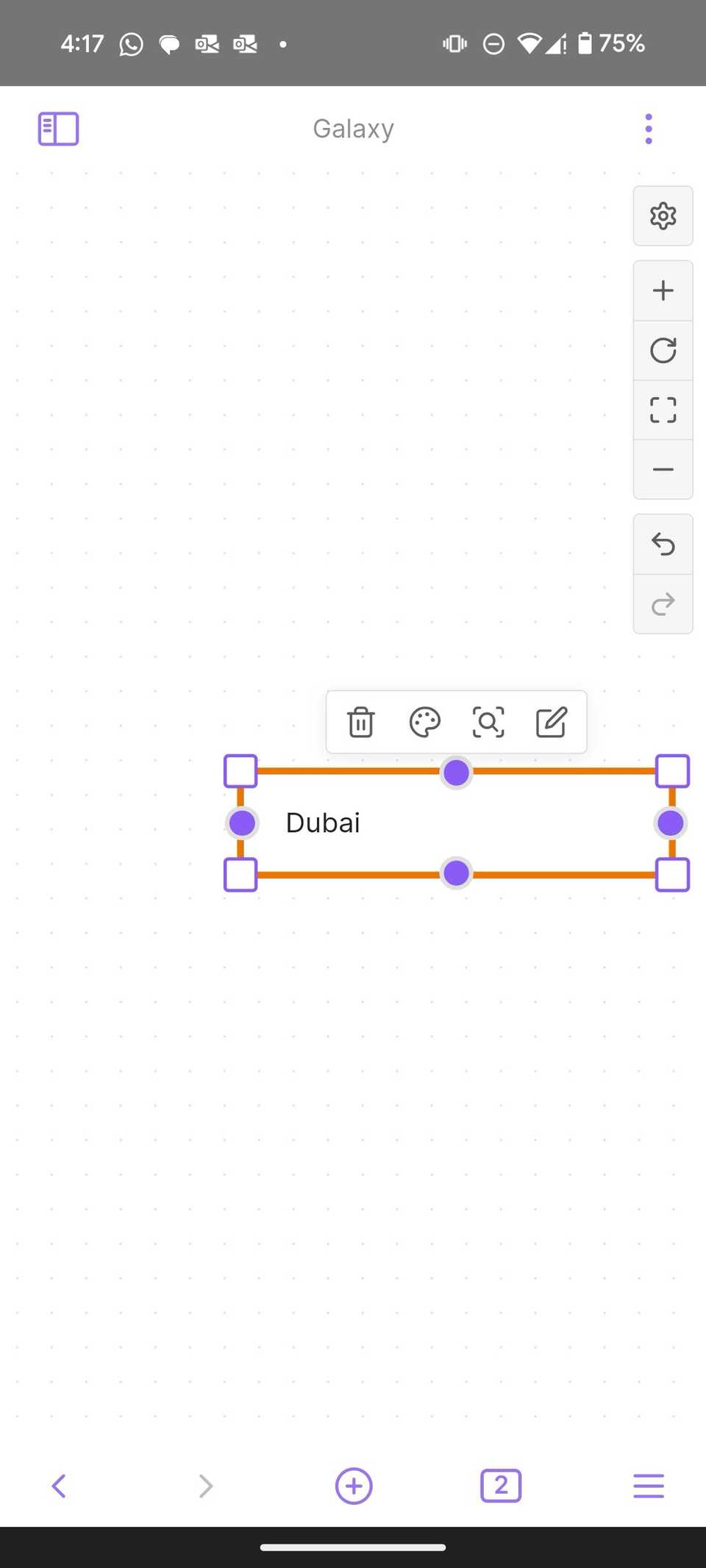
Task: Tap the Galaxy canvas title
Action: click(x=353, y=129)
